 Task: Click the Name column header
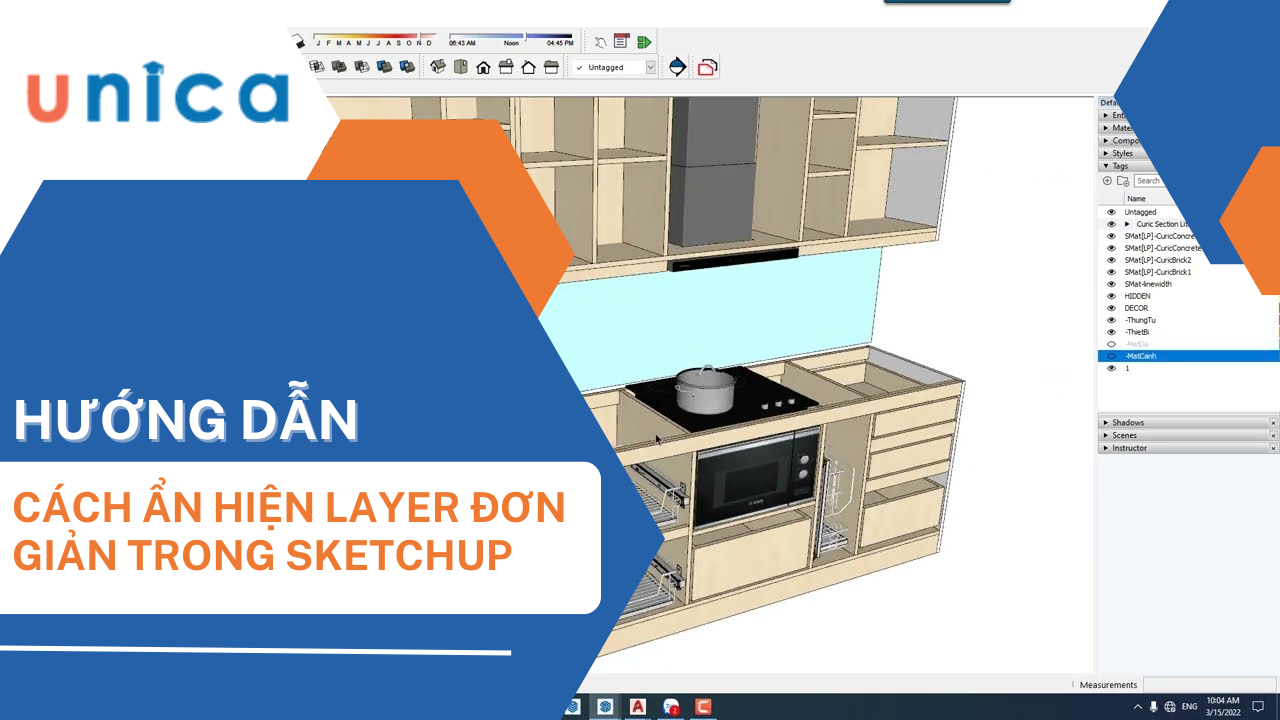(x=1136, y=199)
